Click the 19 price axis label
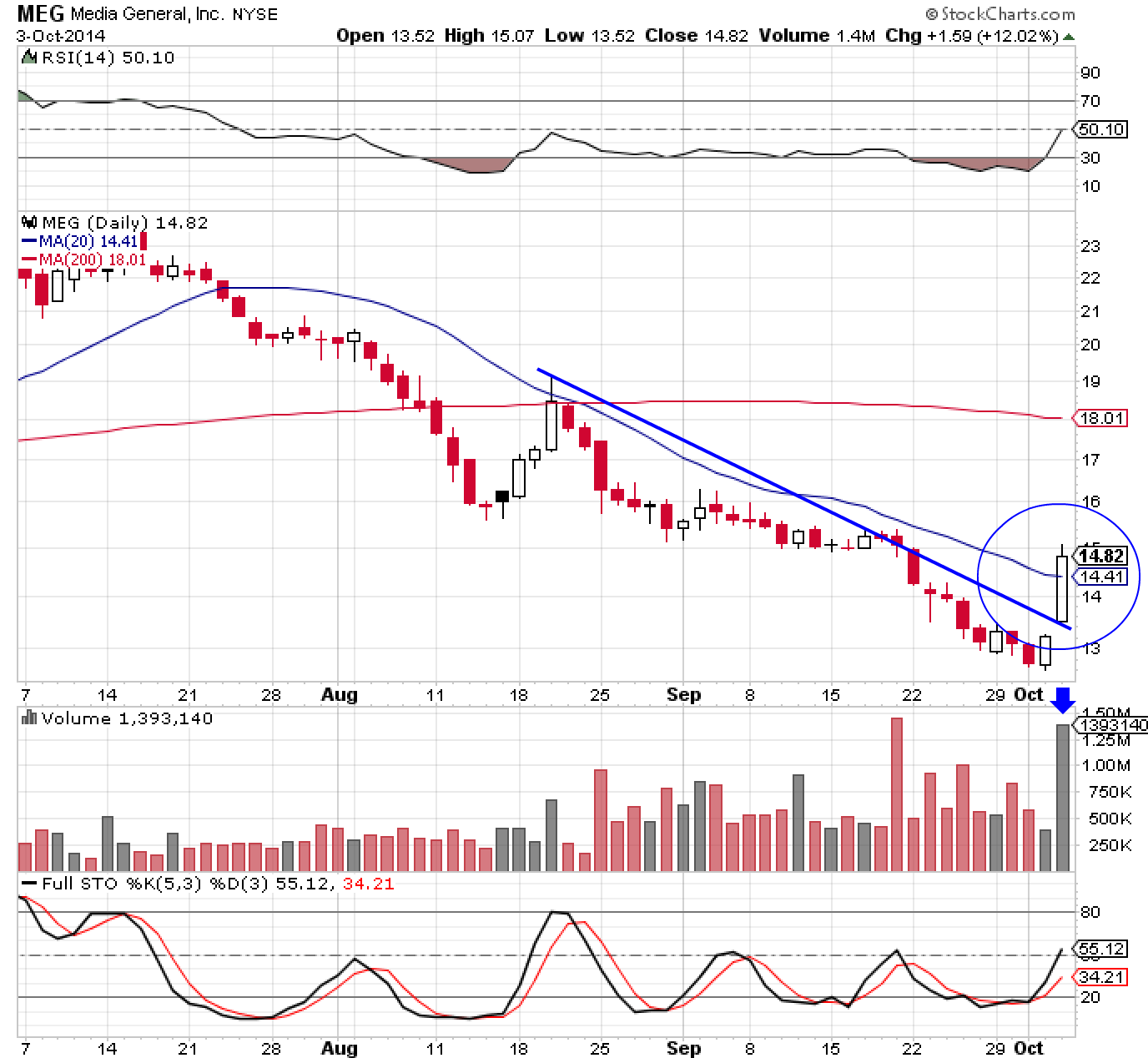Screen dimensions: 1148x1058 (1090, 381)
